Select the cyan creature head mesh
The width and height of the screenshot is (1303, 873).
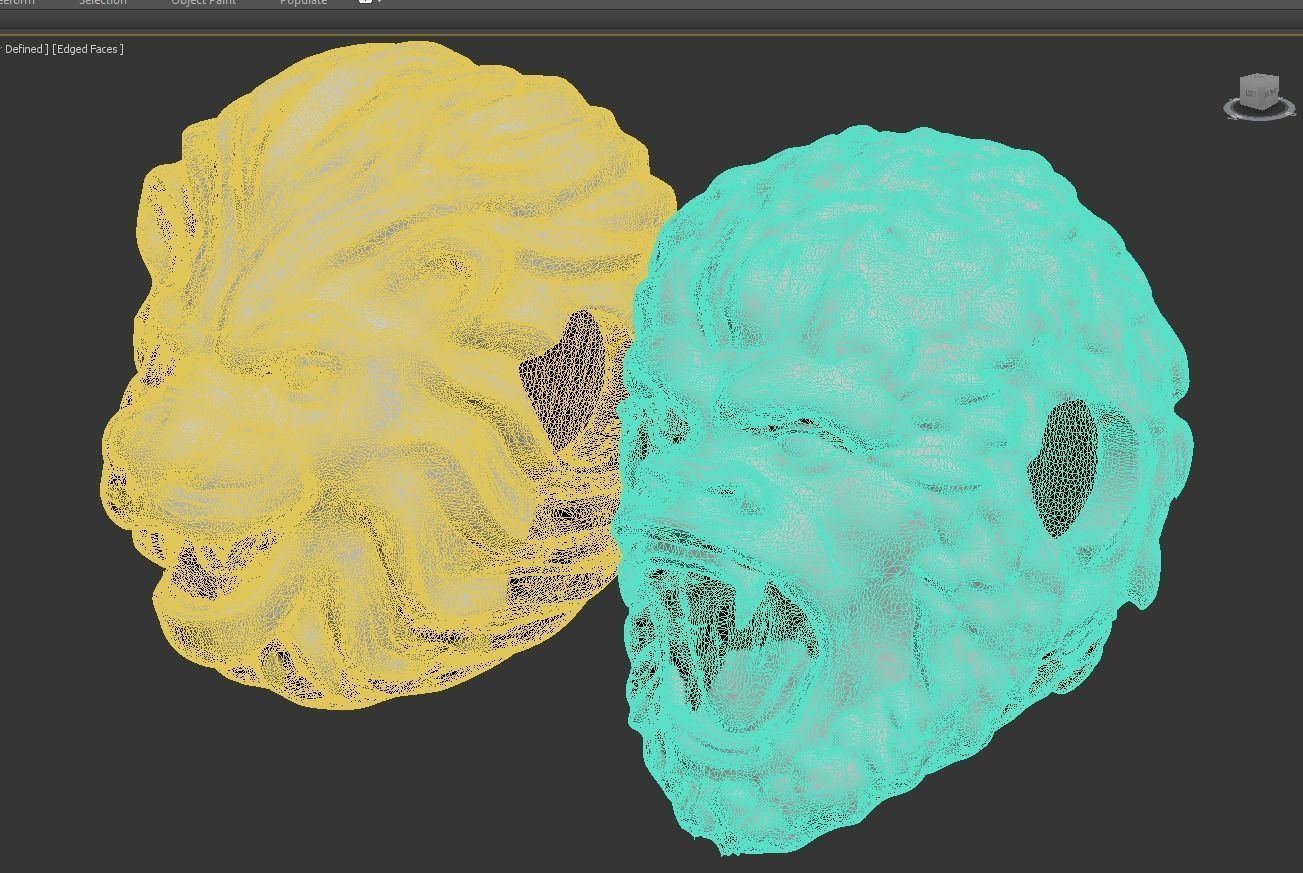click(x=900, y=300)
